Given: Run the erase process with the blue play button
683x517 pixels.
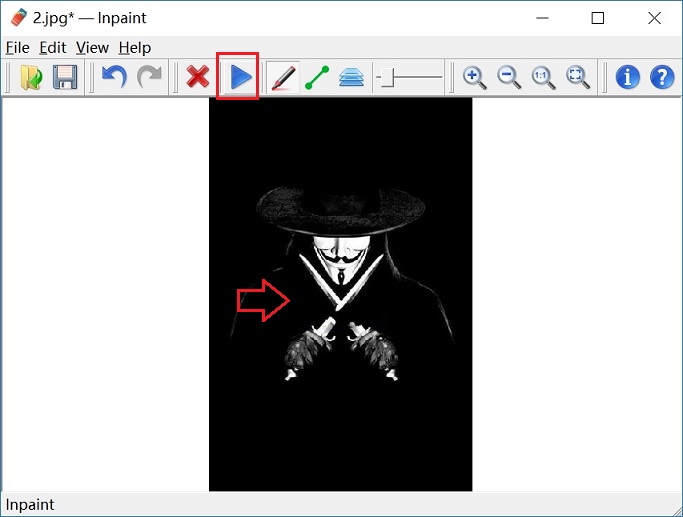Looking at the screenshot, I should pyautogui.click(x=240, y=77).
